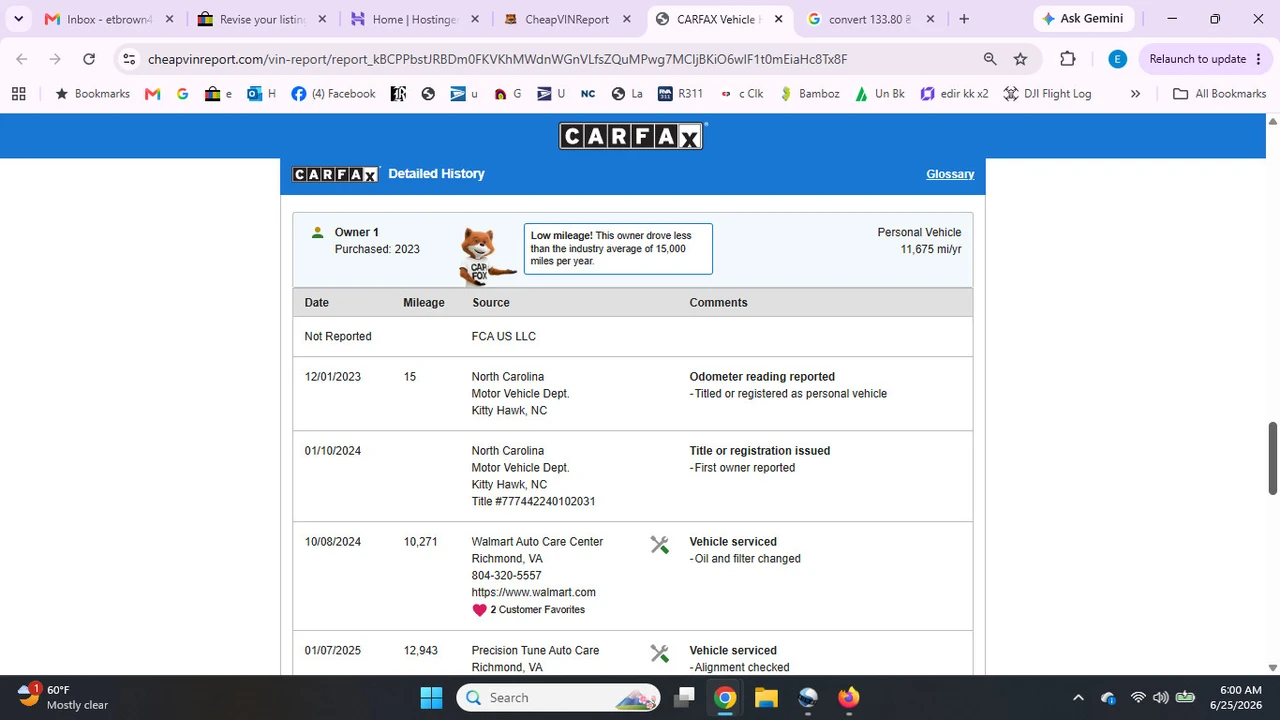
Task: Click the site information icon in address bar
Action: point(129,59)
